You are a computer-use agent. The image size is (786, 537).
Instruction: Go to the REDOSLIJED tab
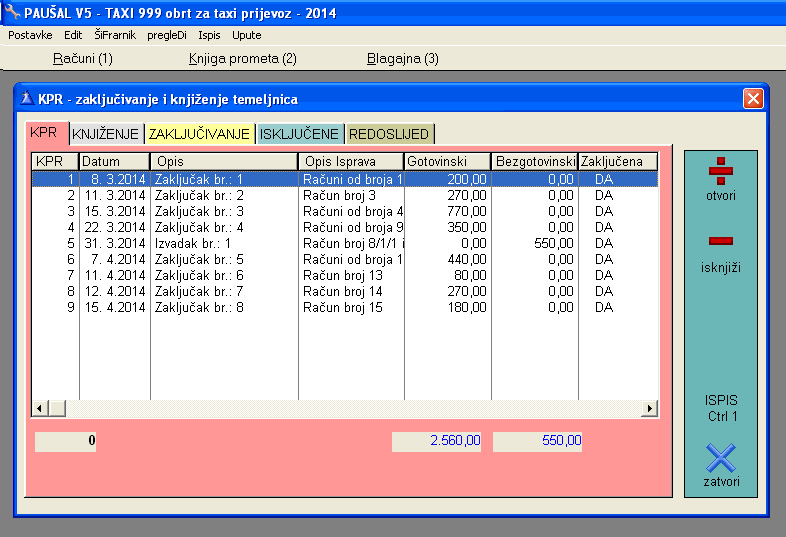click(390, 134)
